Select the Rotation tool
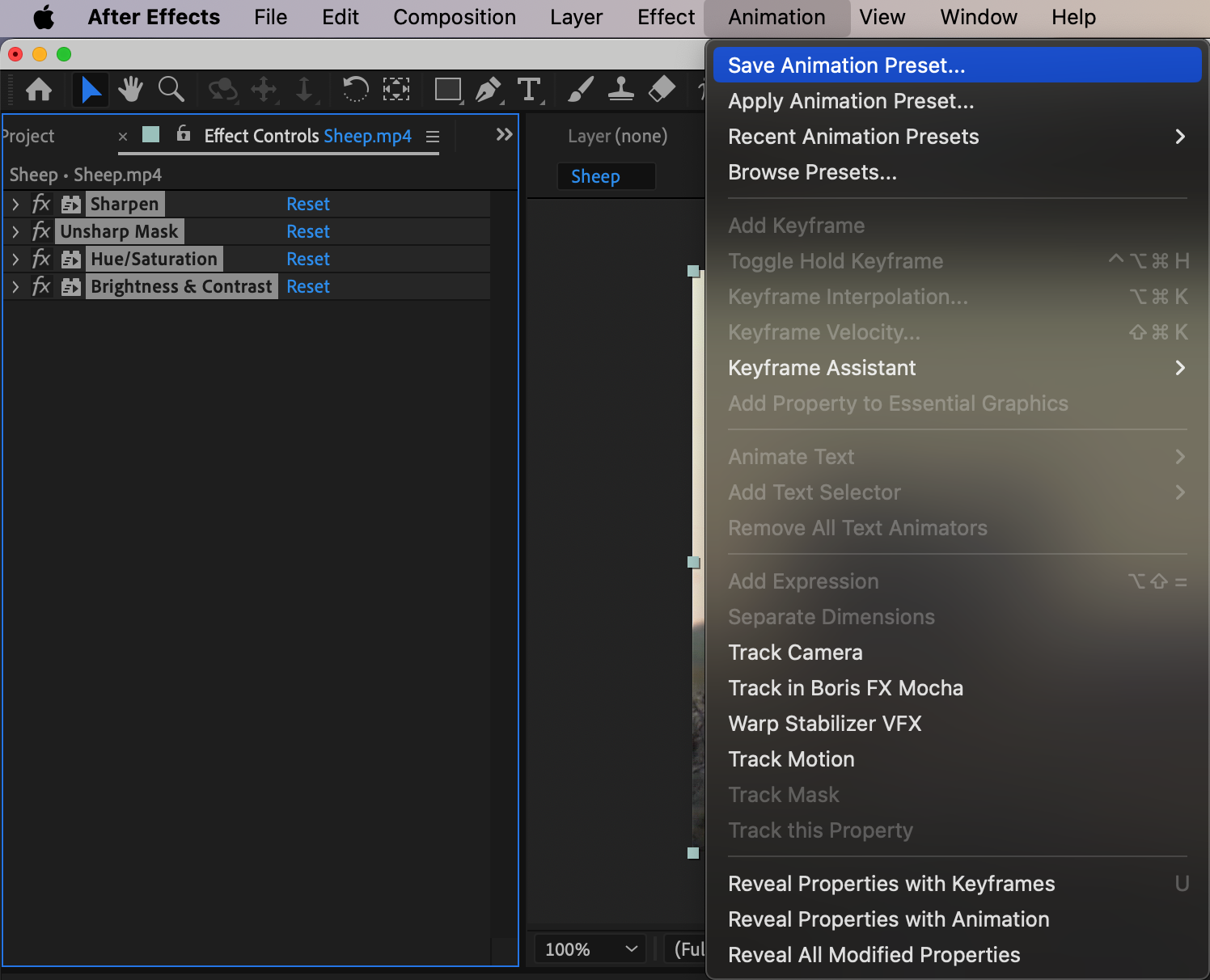The width and height of the screenshot is (1210, 980). click(x=355, y=89)
